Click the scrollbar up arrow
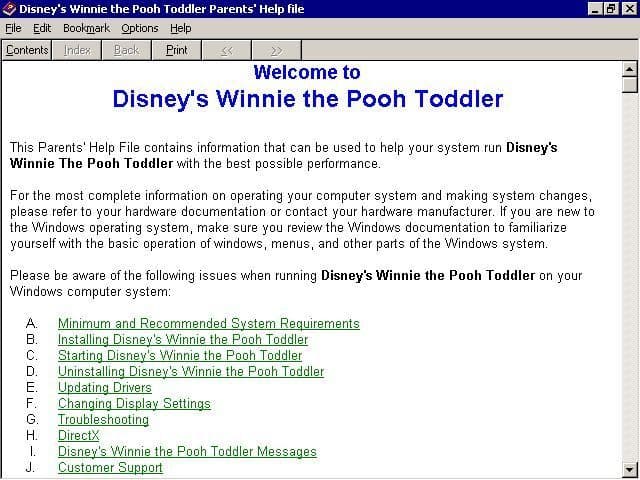640x480 pixels. pos(629,70)
